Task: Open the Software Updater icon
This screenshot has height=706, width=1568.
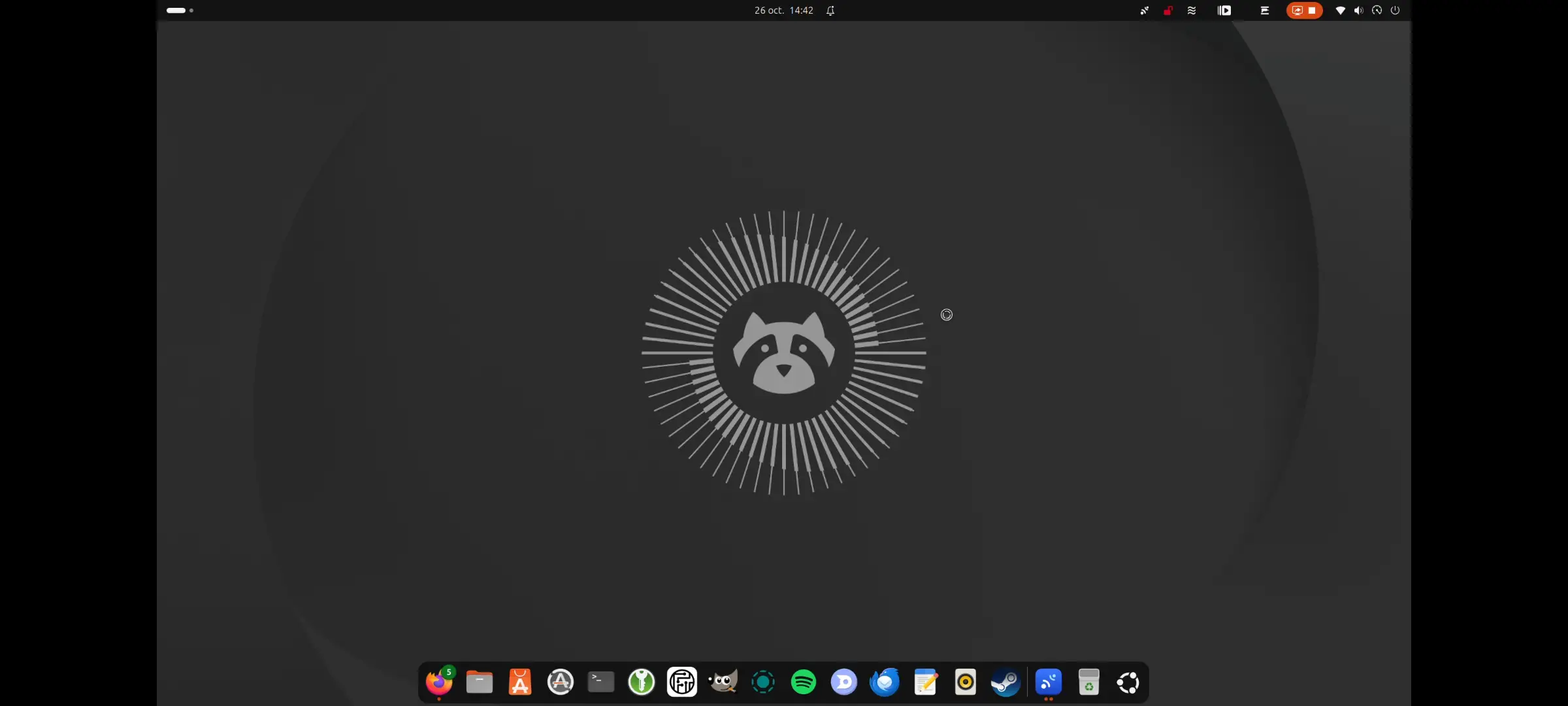Action: coord(561,682)
